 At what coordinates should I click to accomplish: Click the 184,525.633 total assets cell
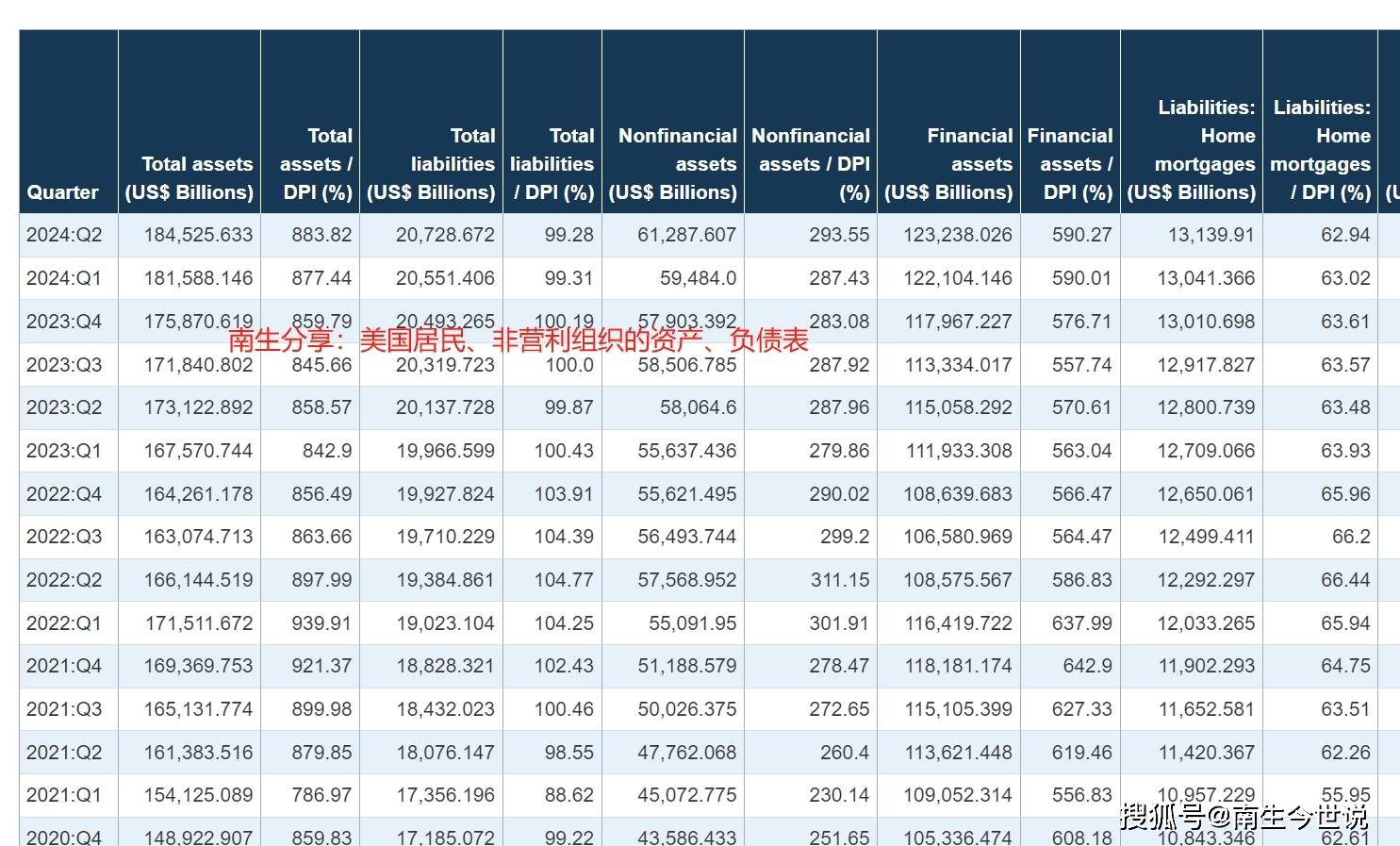point(198,235)
